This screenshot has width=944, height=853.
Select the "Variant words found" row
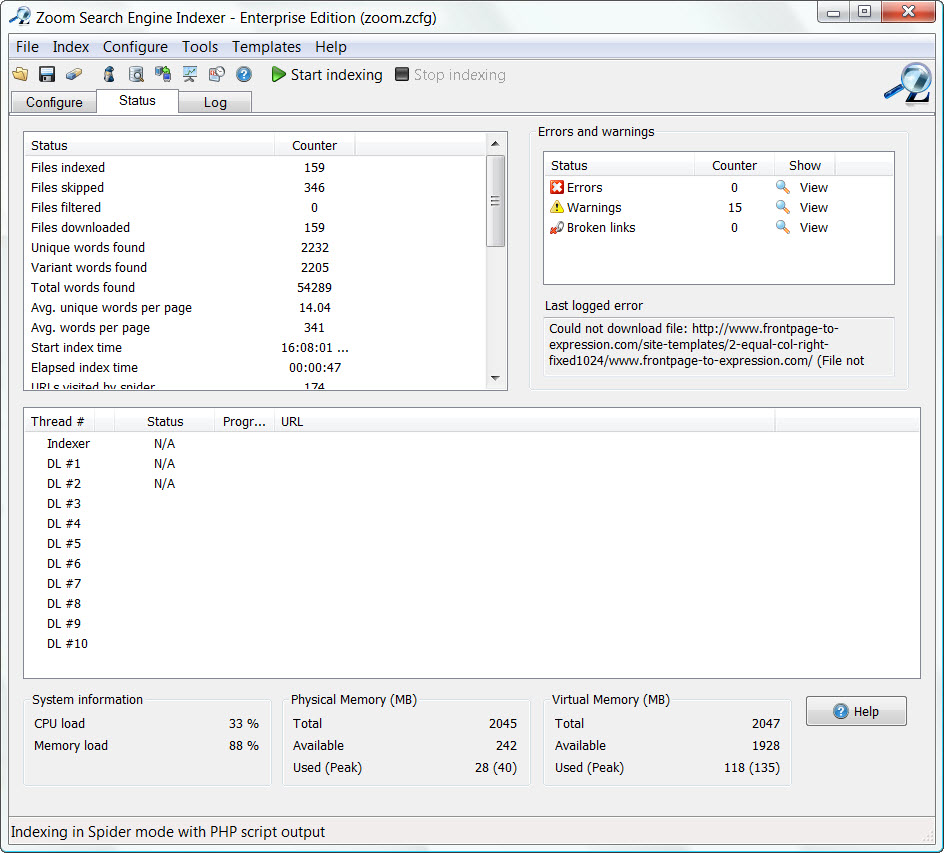(x=255, y=267)
